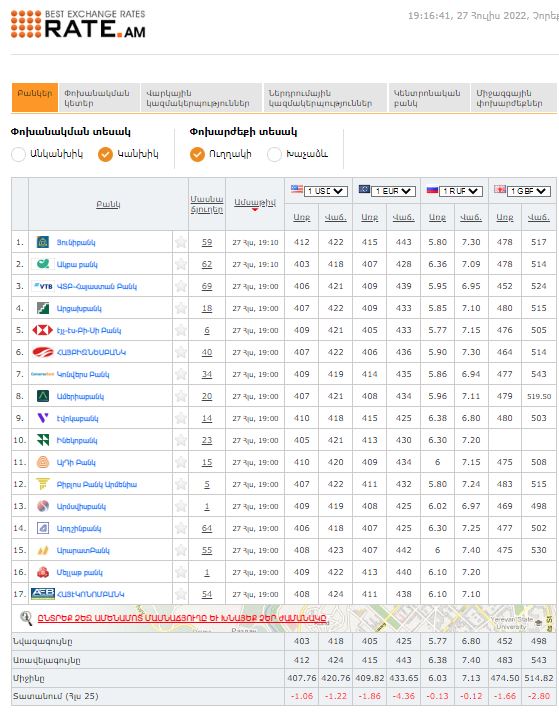Select the cash (Կանխիկ) radio button

(x=105, y=154)
